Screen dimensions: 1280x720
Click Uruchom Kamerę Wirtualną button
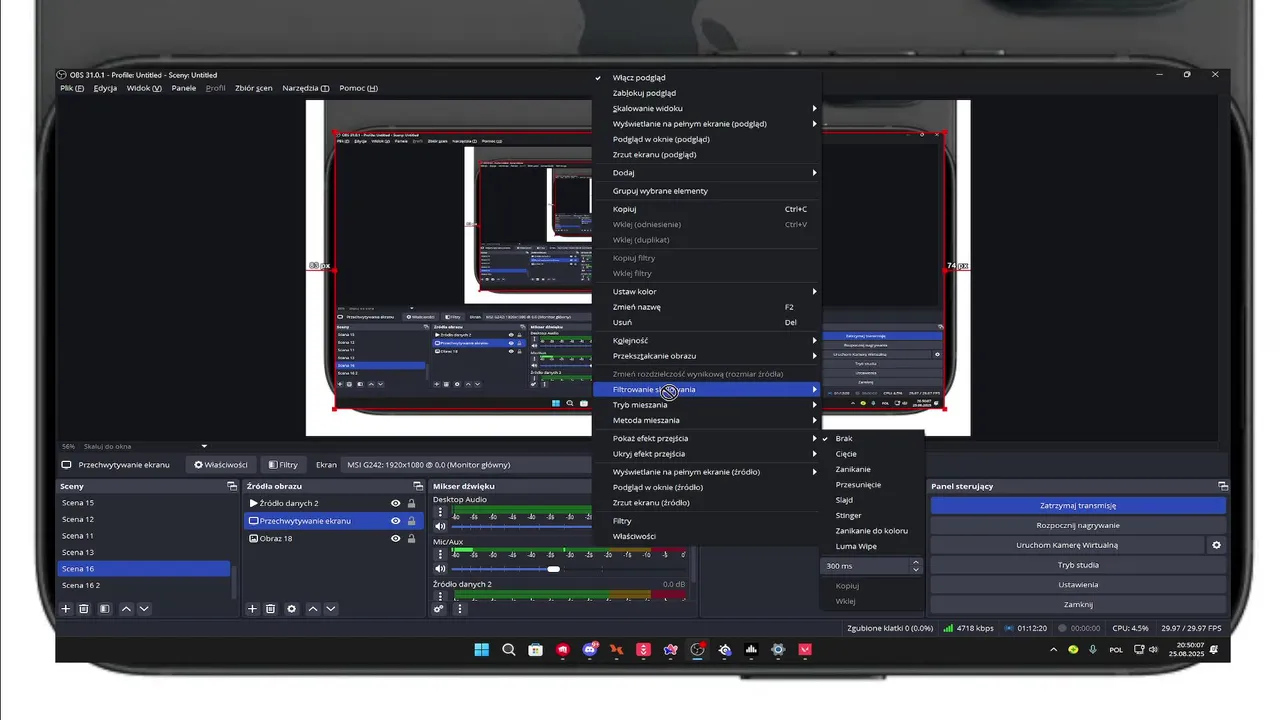coord(1067,545)
